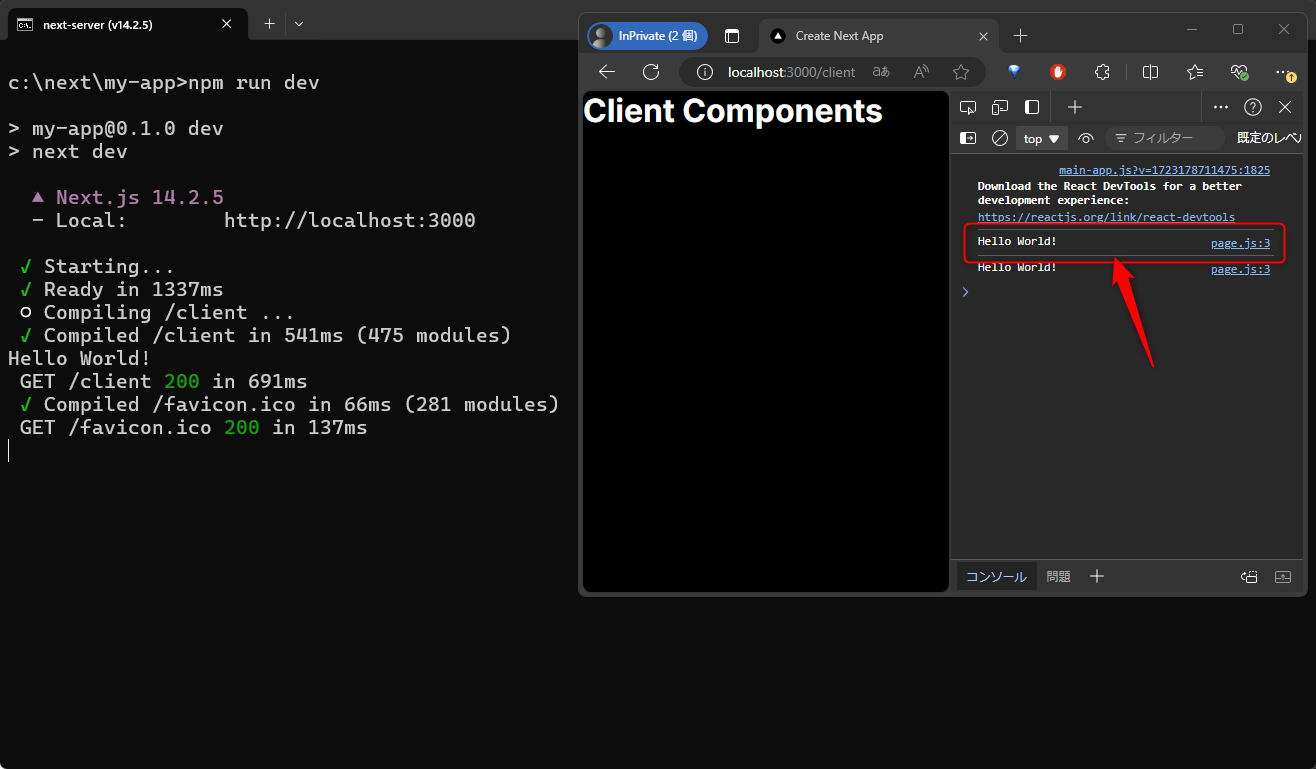Create a live expression with the eye icon
Screen dimensions: 1316x769
pyautogui.click(x=1086, y=138)
